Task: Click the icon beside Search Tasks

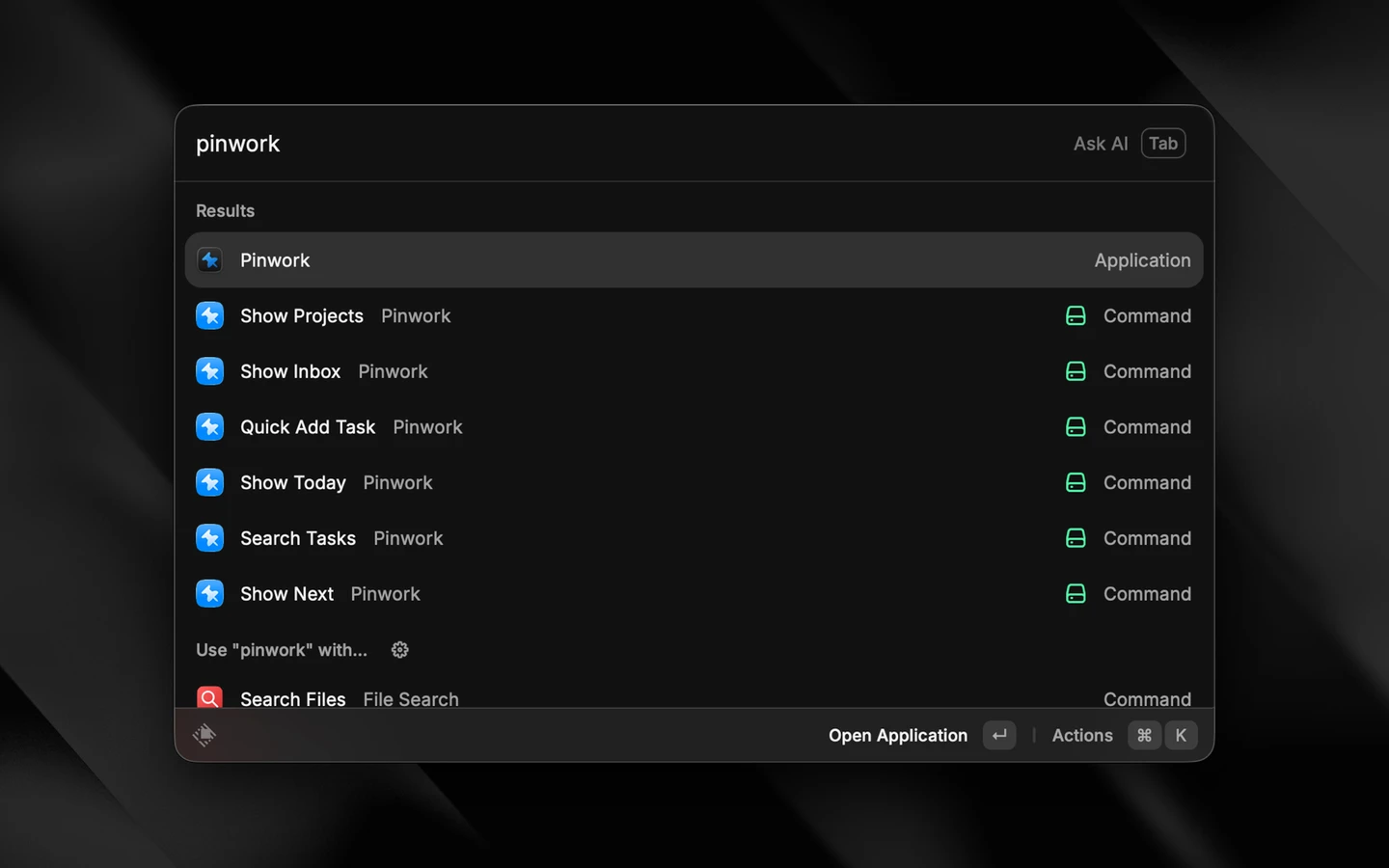Action: (209, 538)
